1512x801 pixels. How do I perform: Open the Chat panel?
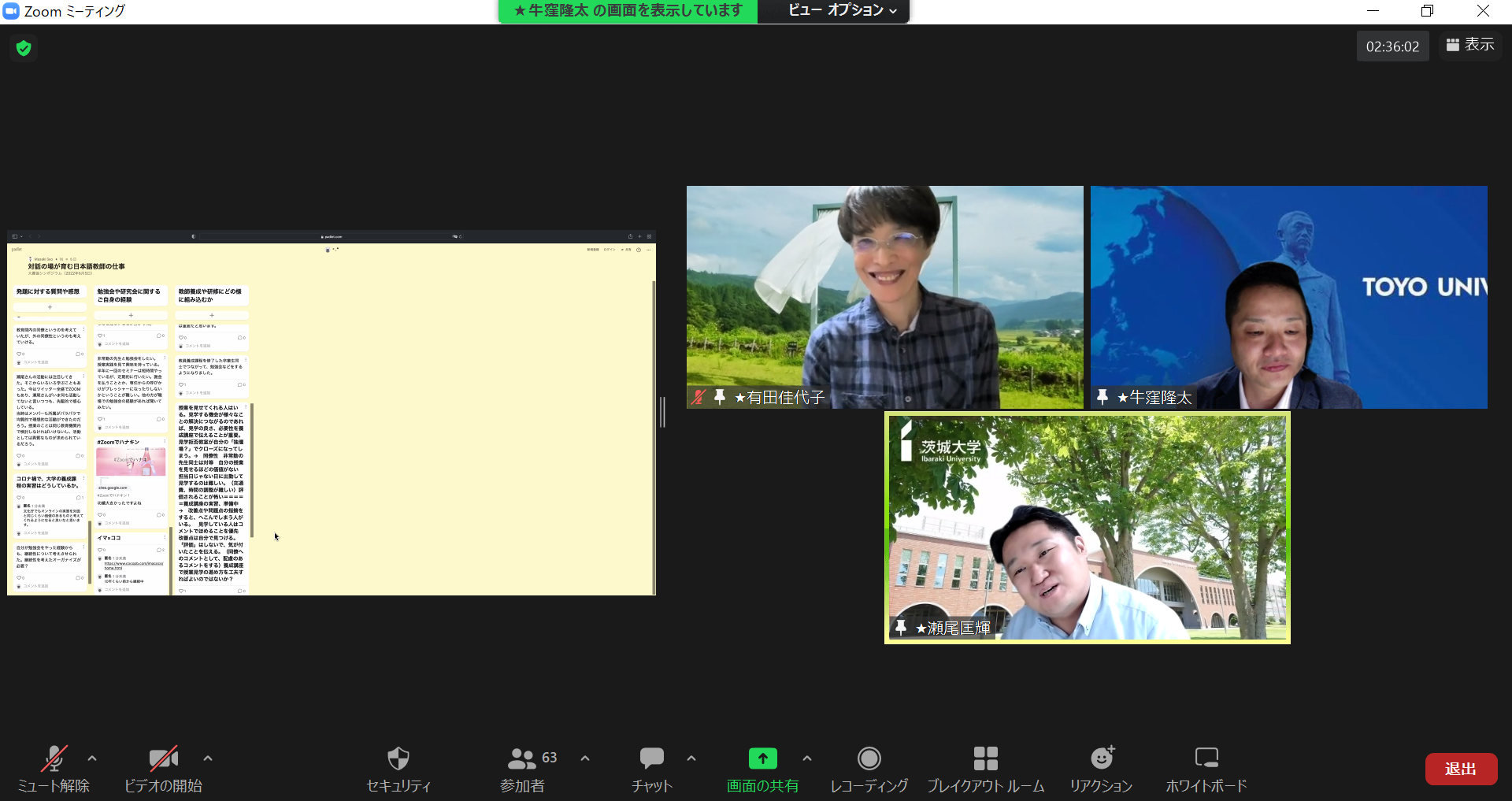pos(651,759)
